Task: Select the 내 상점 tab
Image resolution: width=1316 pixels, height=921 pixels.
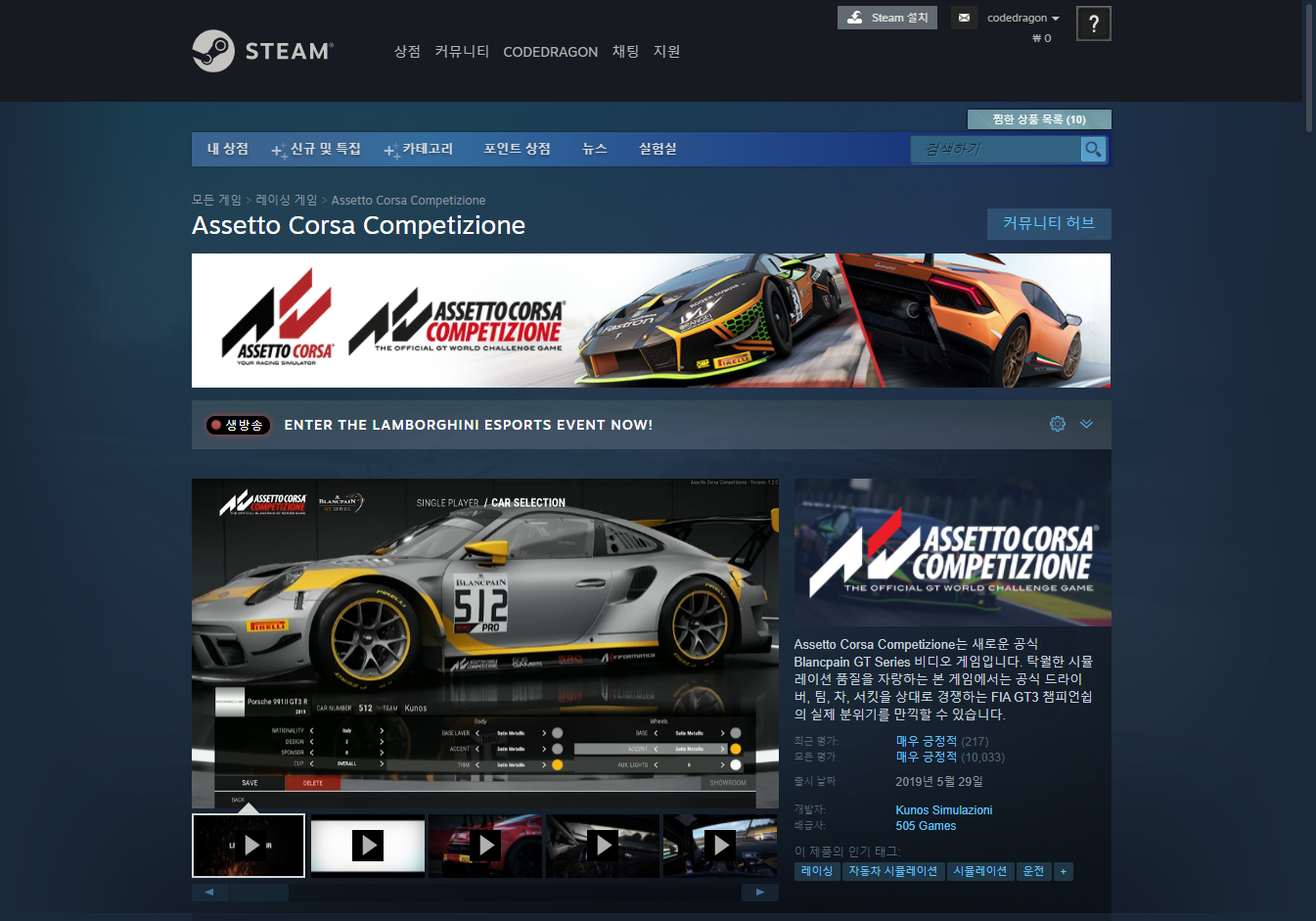Action: coord(228,149)
